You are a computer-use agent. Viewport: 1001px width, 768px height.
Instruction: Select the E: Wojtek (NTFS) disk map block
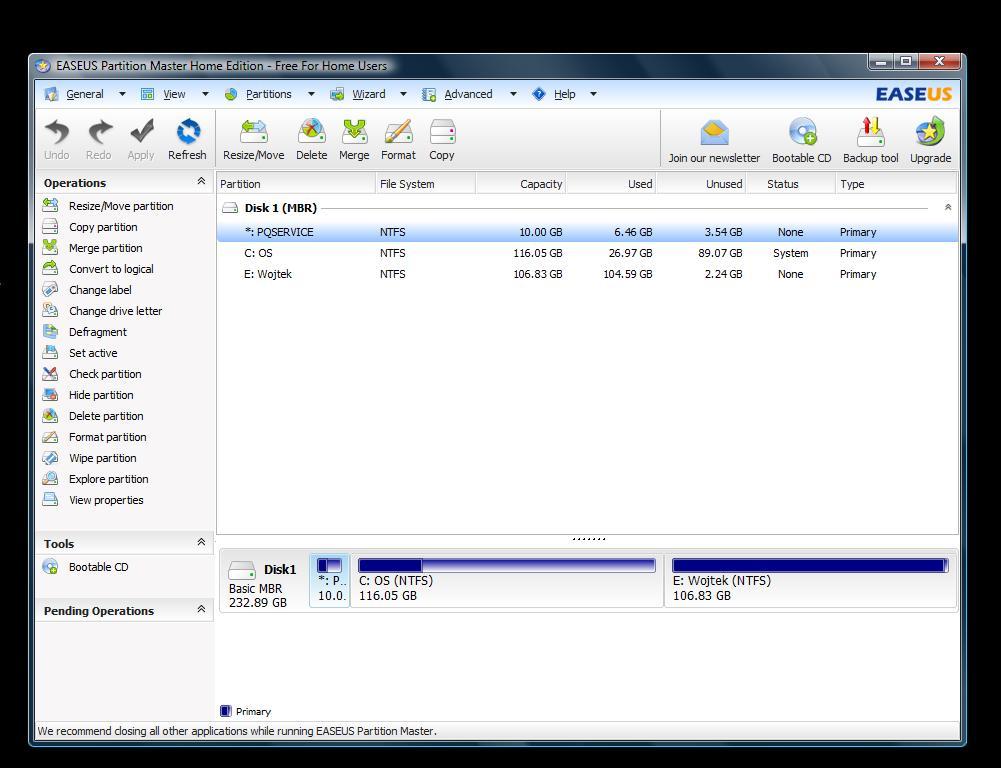point(810,580)
